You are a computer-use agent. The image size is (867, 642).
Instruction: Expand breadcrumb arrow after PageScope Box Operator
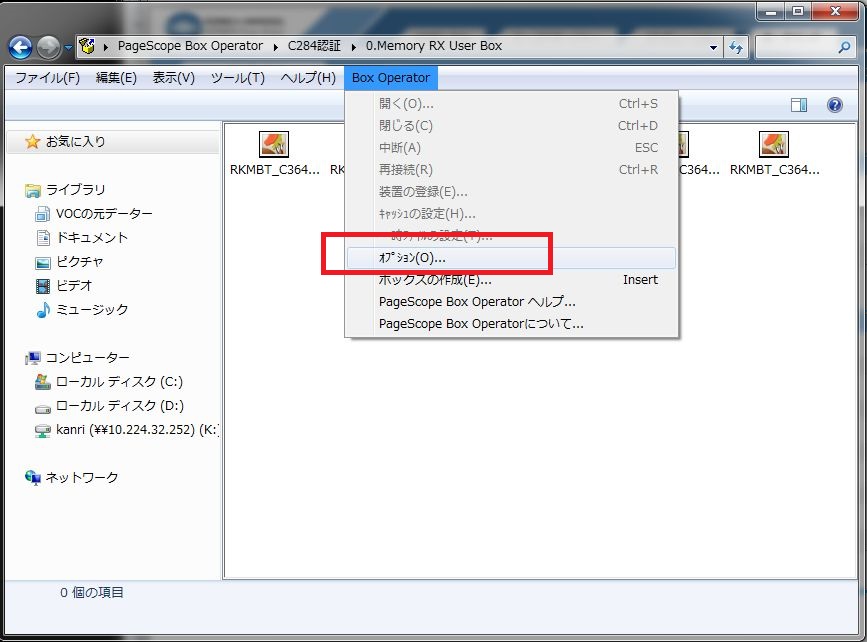pos(279,46)
